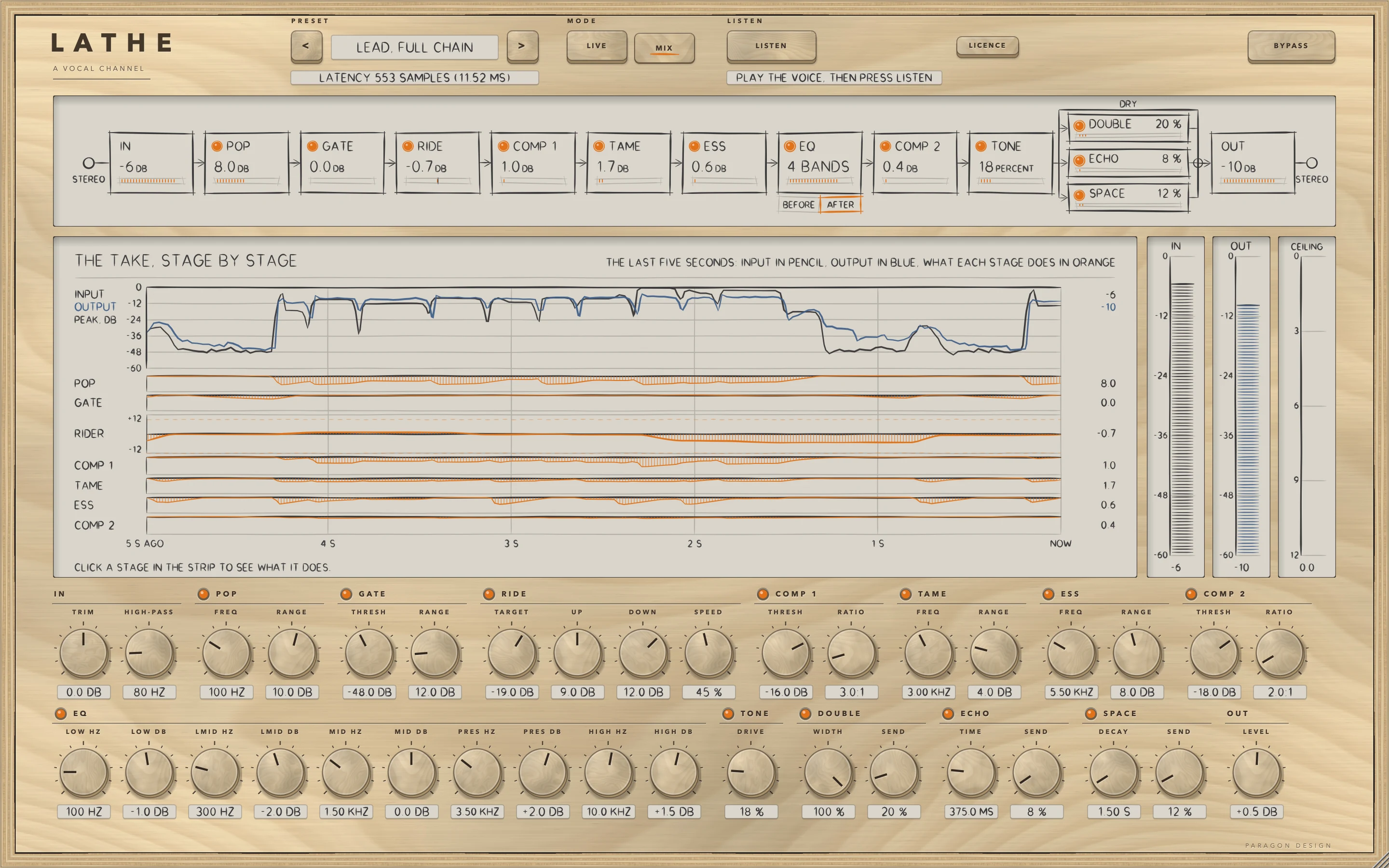Toggle the COMP 1 power light in the strip
Screen dimensions: 1389x868
504,147
